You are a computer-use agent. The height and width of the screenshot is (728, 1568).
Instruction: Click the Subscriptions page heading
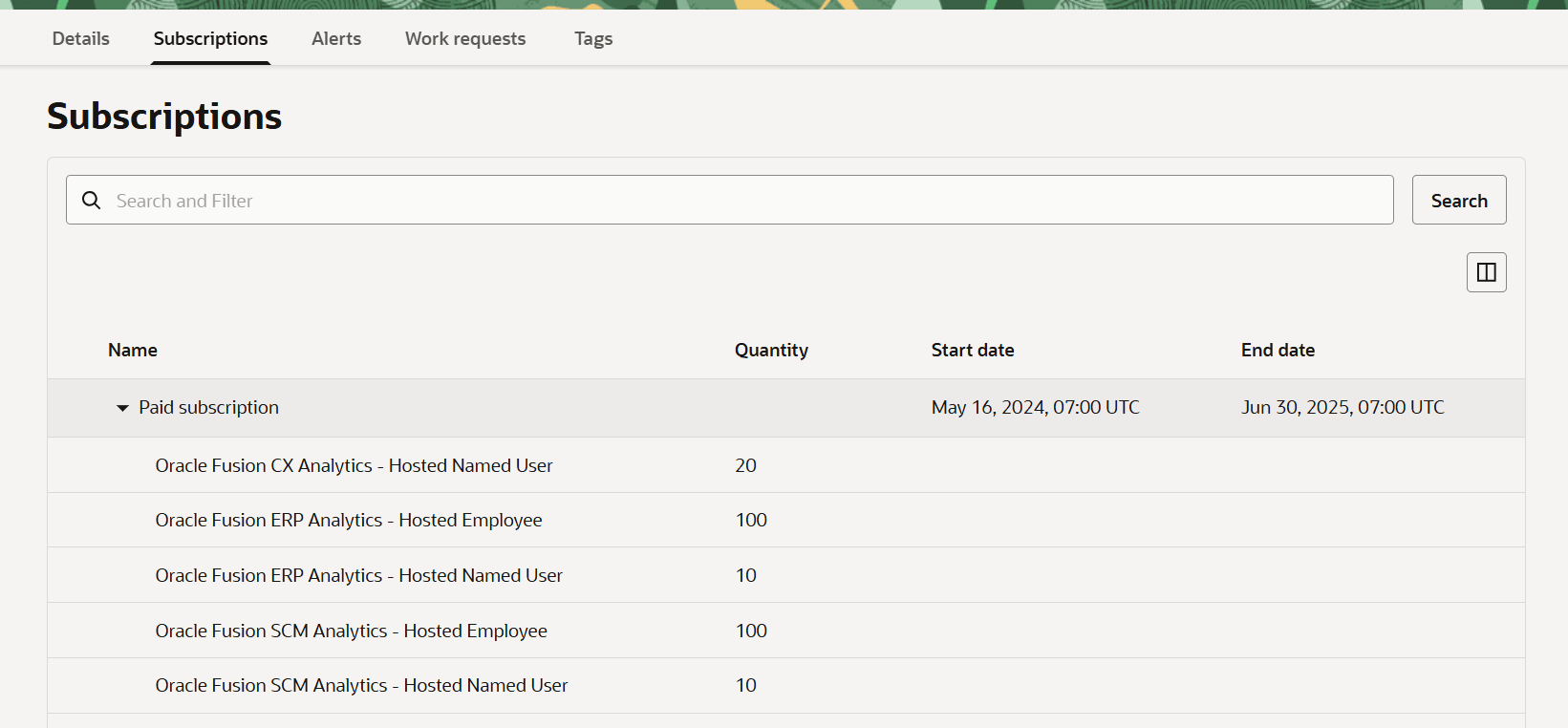pos(164,117)
